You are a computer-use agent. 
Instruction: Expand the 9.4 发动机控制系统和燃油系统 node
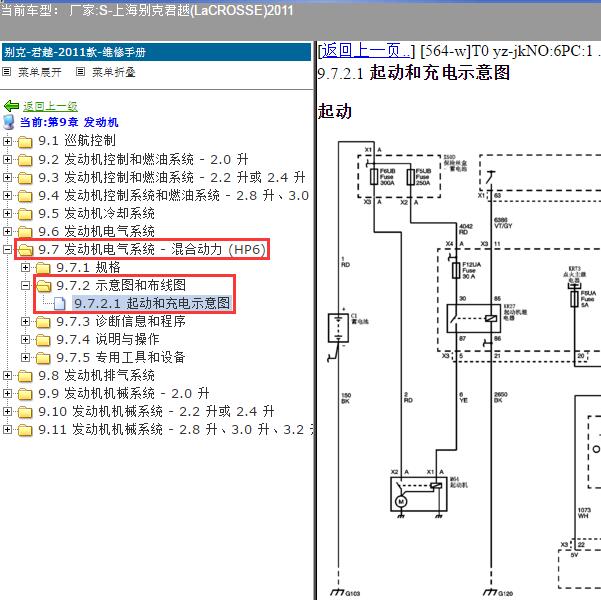(7, 195)
